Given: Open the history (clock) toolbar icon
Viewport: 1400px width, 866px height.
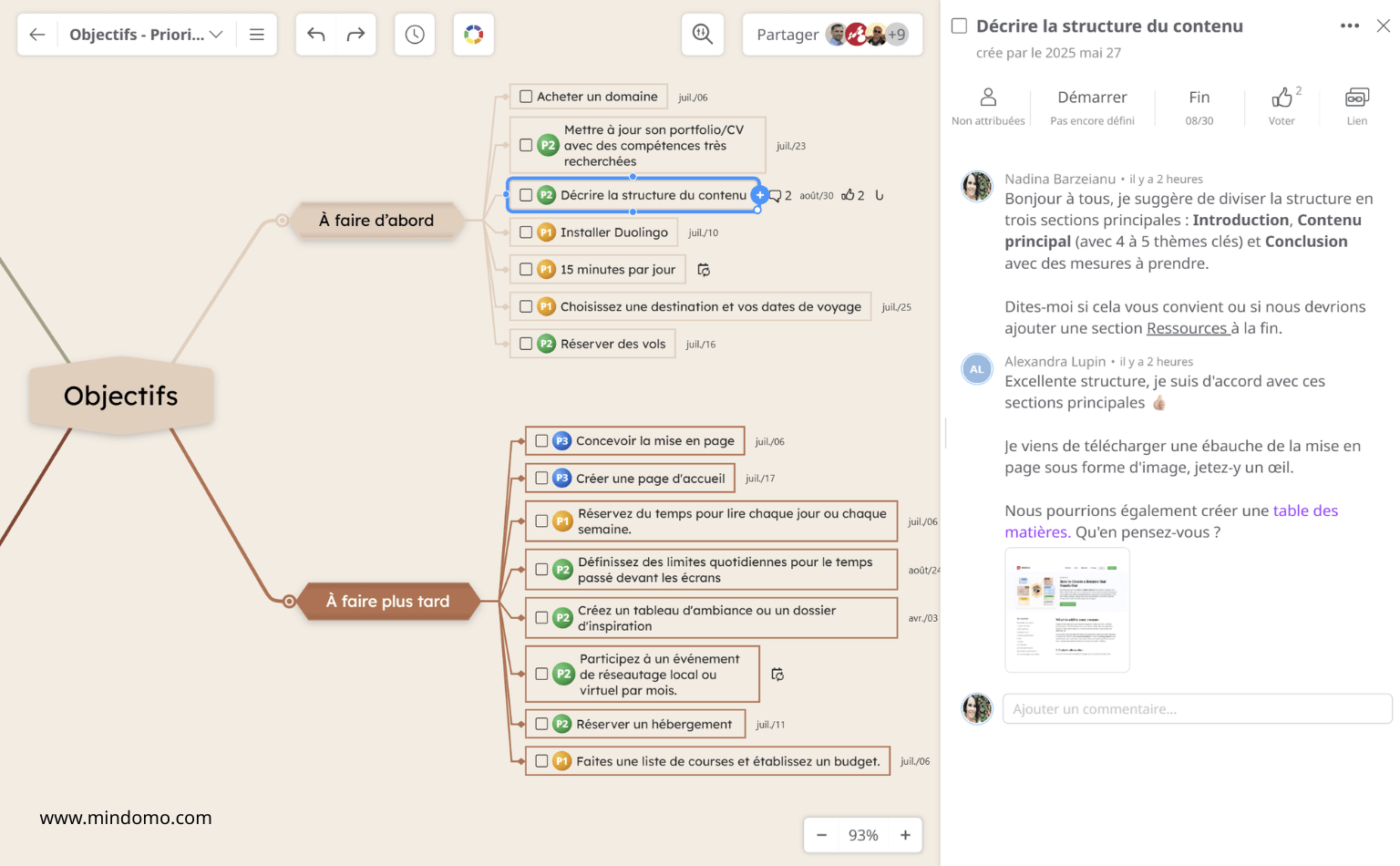Looking at the screenshot, I should (415, 34).
